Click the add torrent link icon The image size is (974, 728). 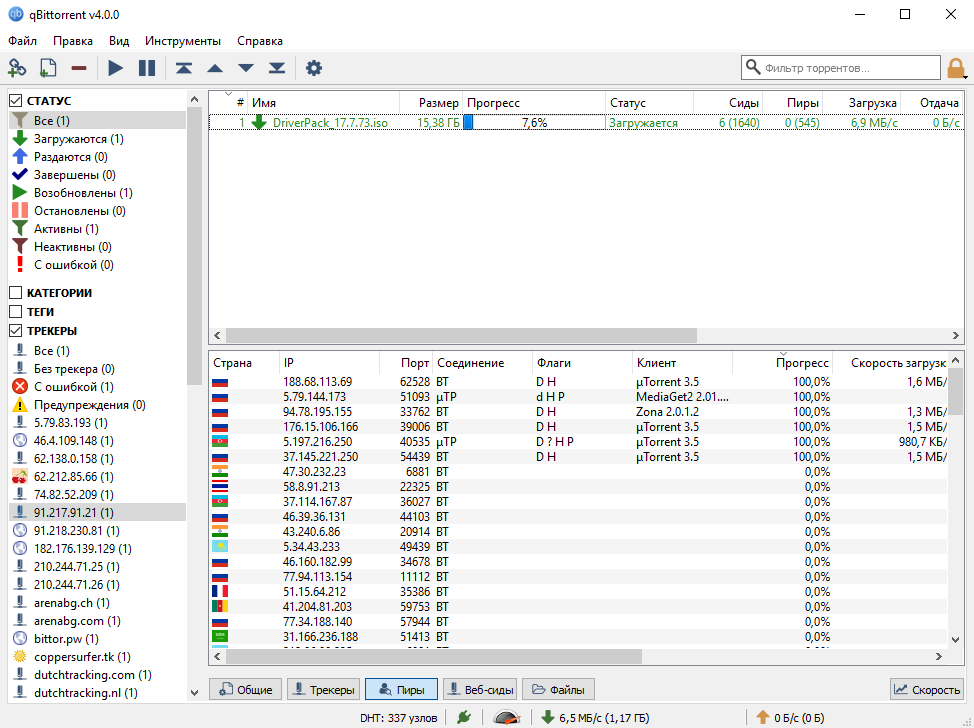pyautogui.click(x=17, y=68)
